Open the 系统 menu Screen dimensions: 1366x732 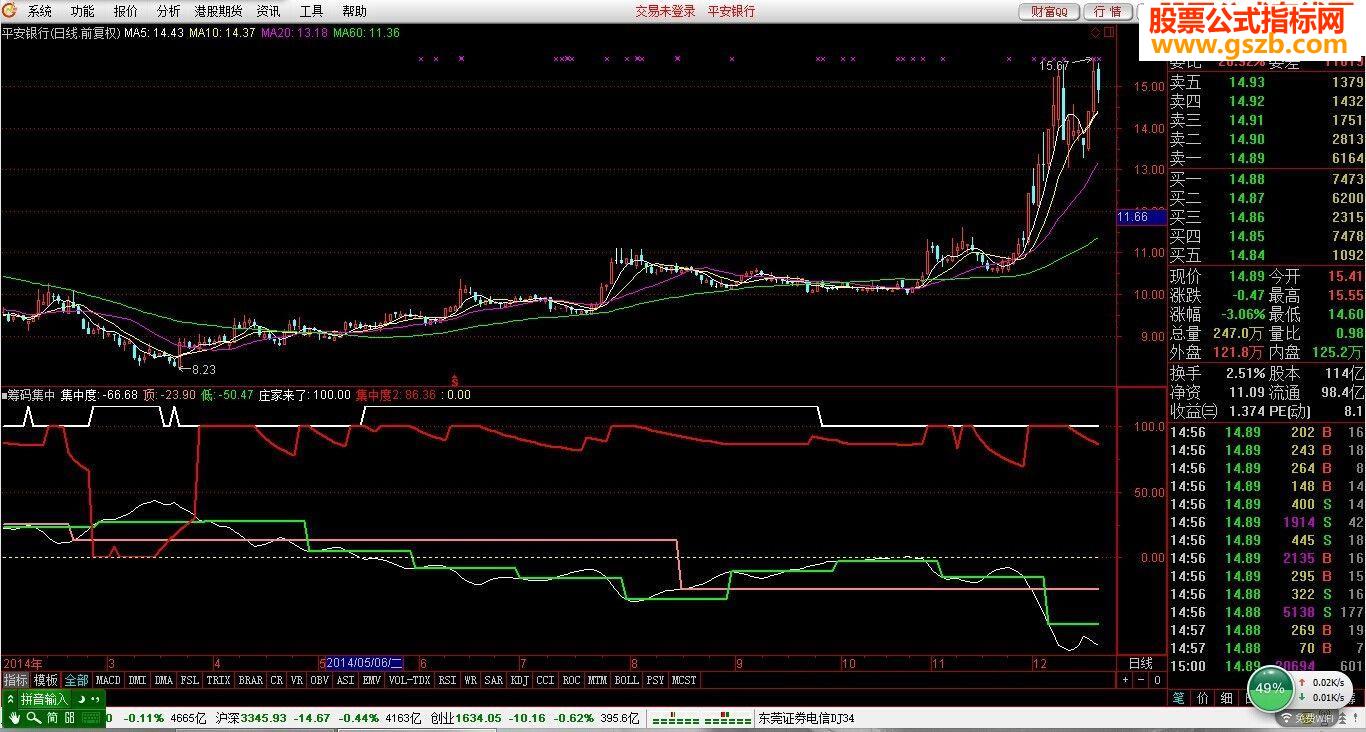point(40,11)
